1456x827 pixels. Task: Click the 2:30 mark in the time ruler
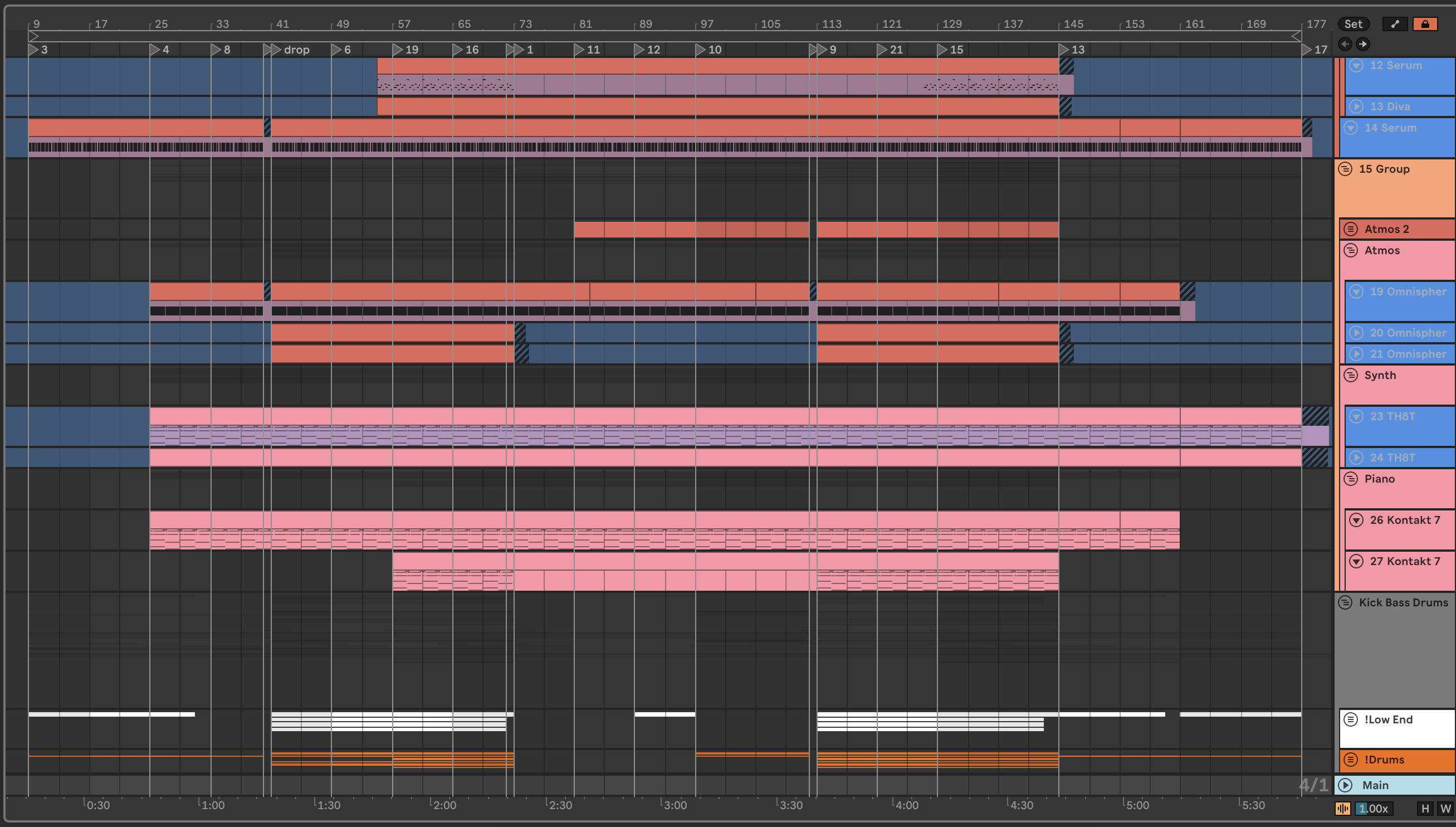559,805
